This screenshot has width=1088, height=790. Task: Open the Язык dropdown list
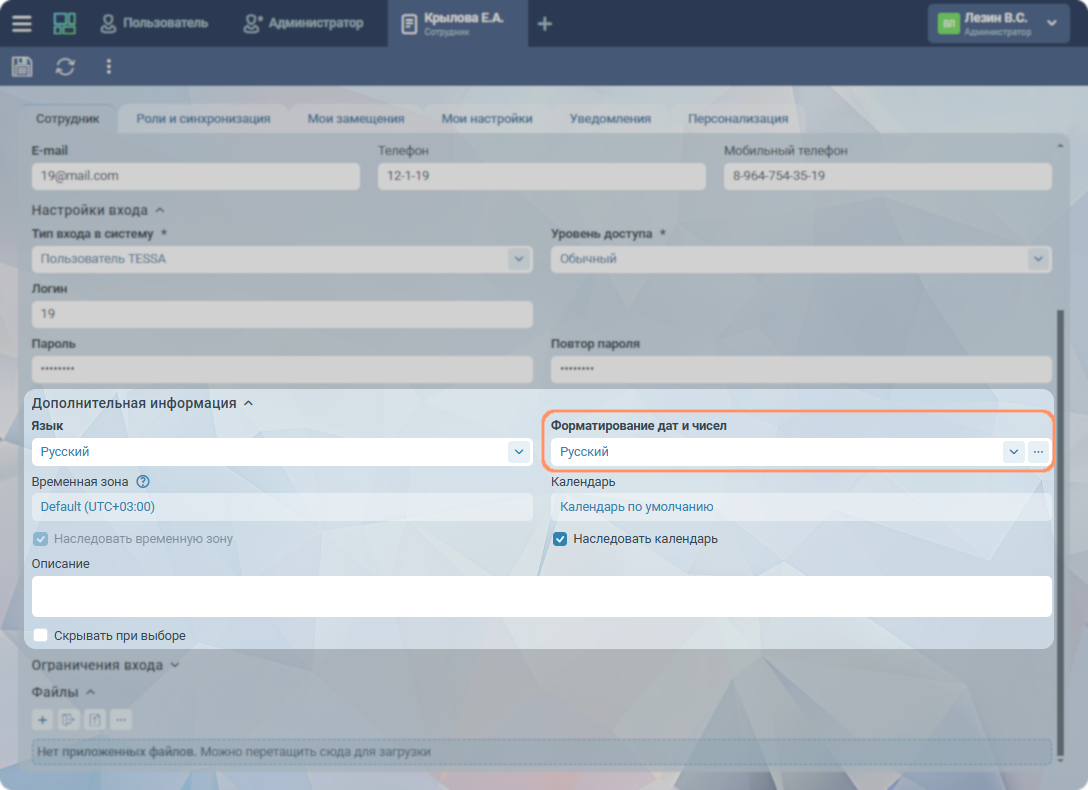pos(518,452)
